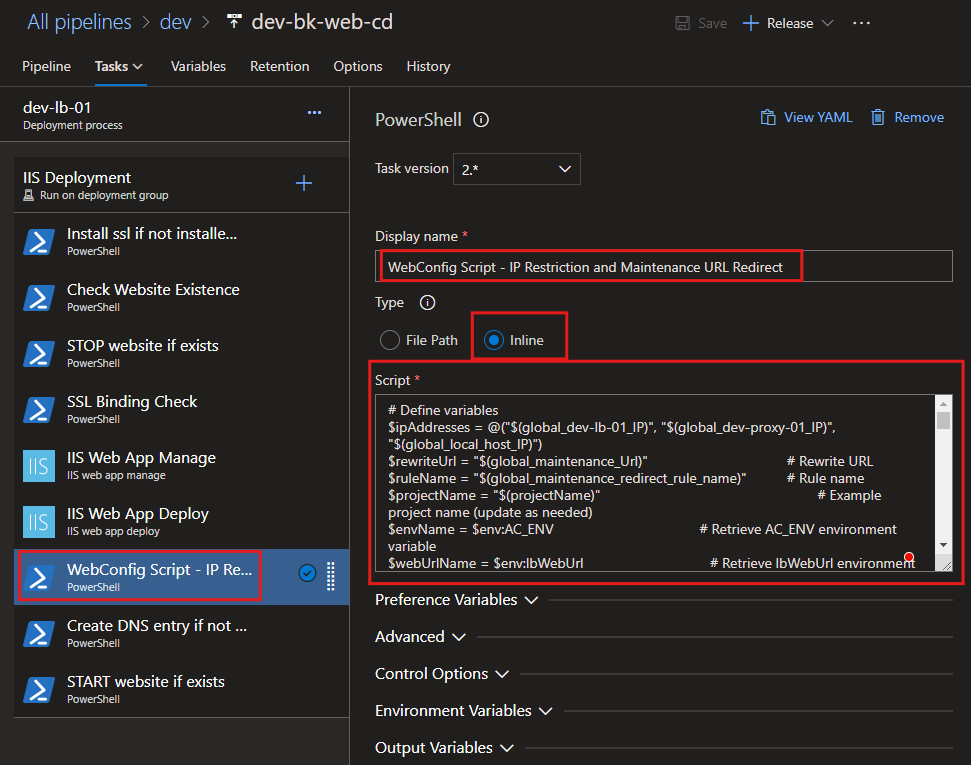
Task: Select 'START website if exists' task title
Action: click(x=146, y=681)
